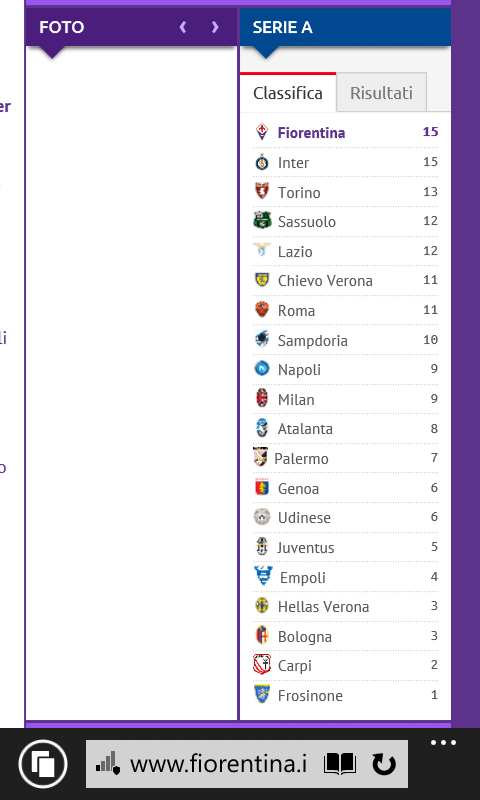Click the Carpi club crest
The width and height of the screenshot is (480, 800).
[262, 664]
